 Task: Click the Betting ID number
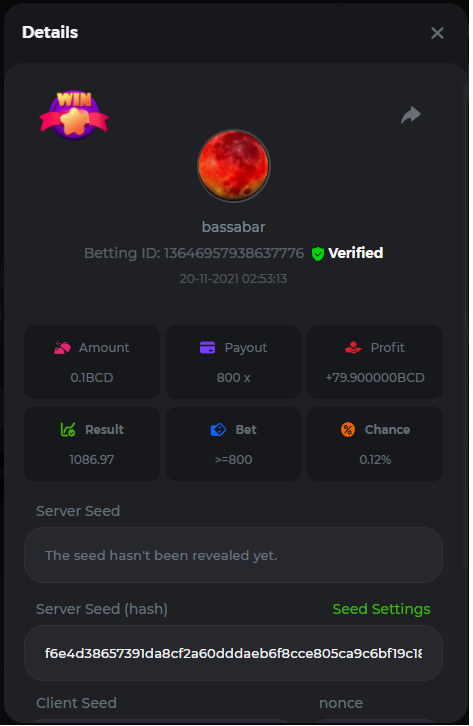[x=234, y=253]
